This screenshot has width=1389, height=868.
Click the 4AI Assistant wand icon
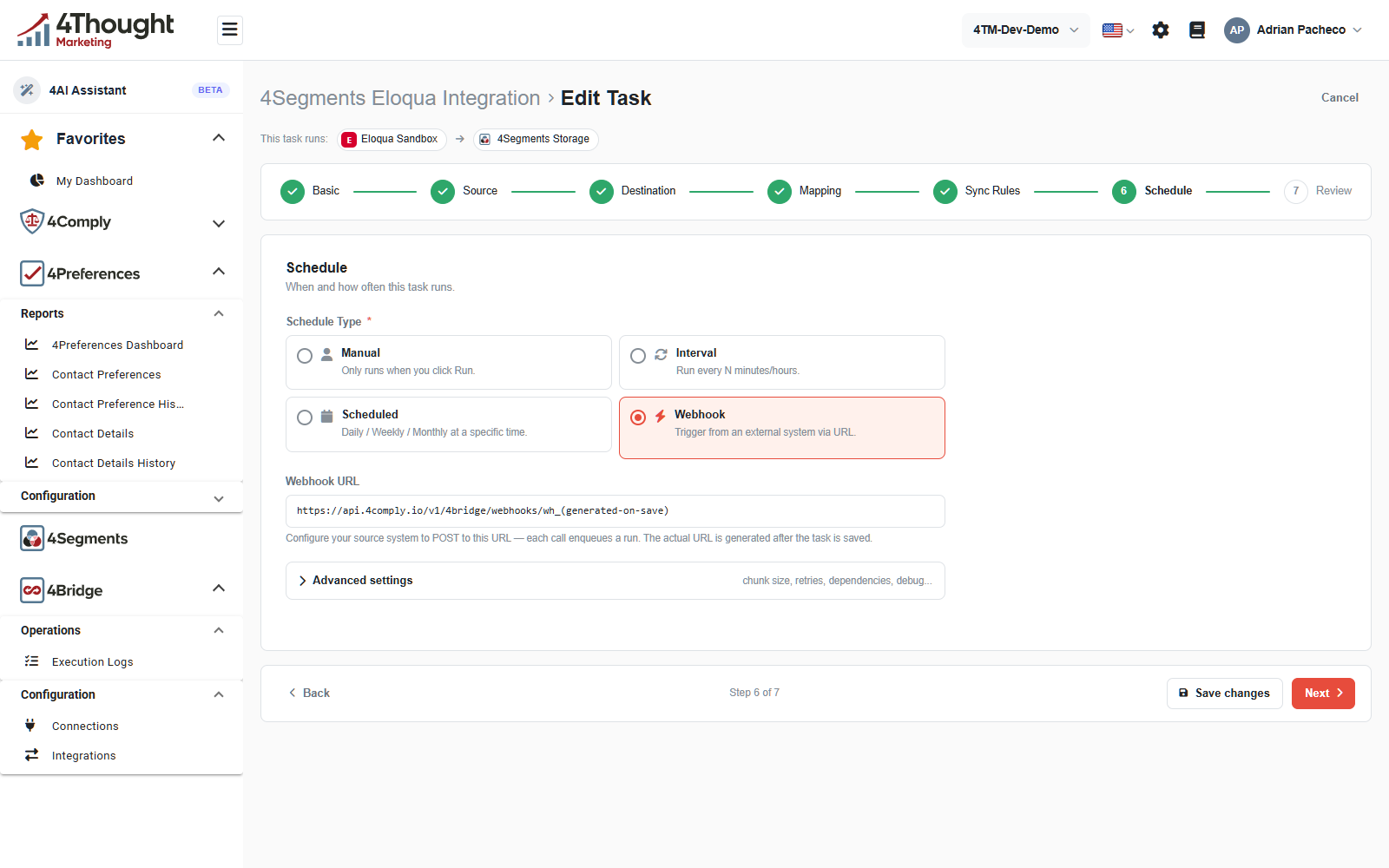[x=27, y=90]
